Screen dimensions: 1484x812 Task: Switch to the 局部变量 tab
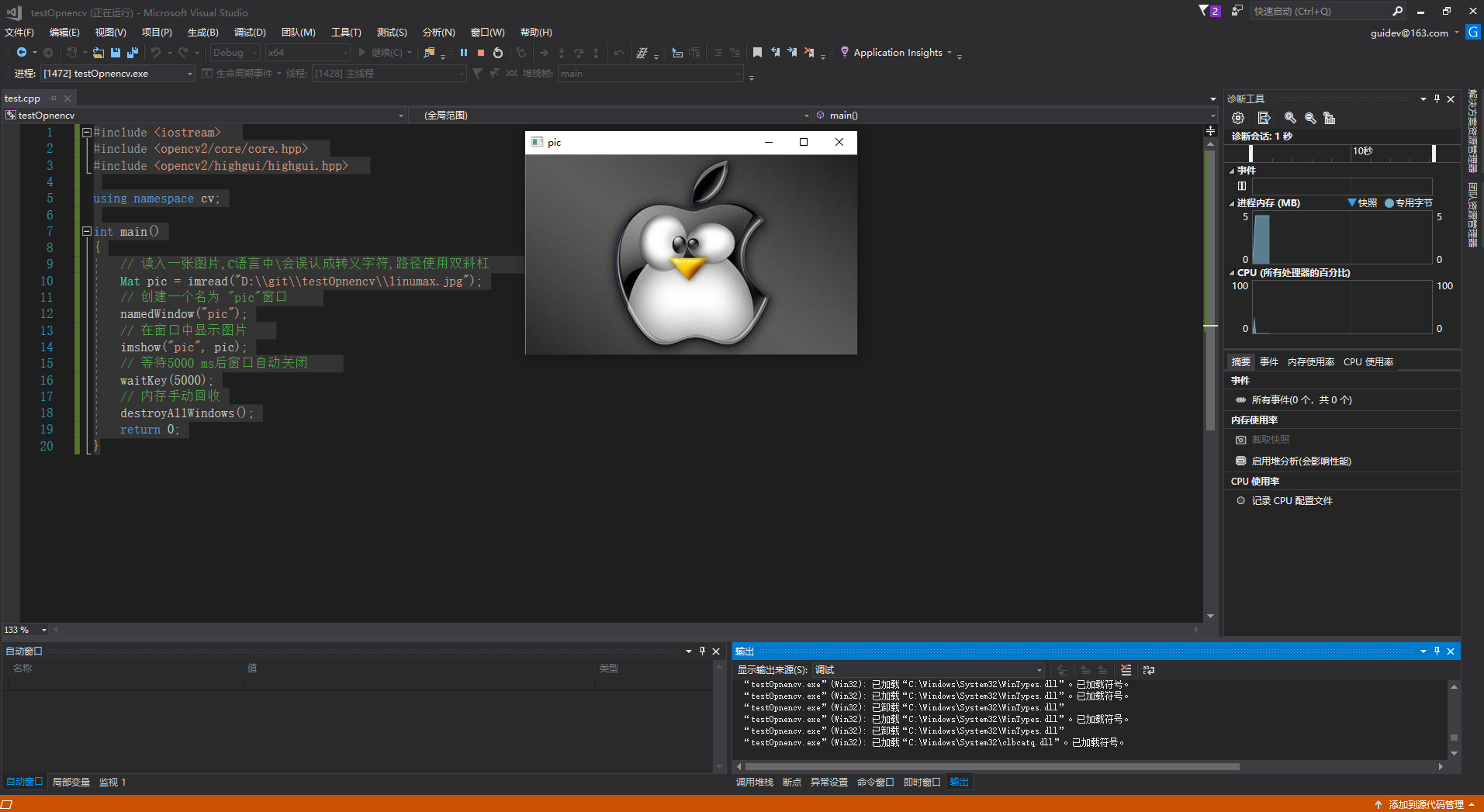tap(71, 782)
